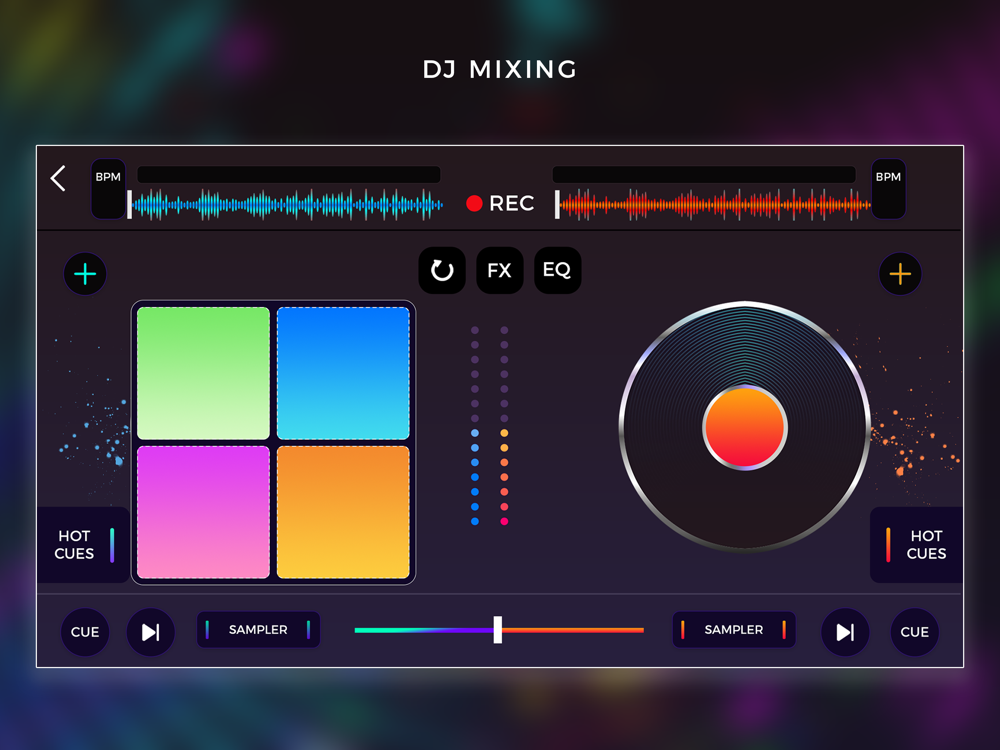
Task: Play or skip on the left deck
Action: (x=151, y=632)
